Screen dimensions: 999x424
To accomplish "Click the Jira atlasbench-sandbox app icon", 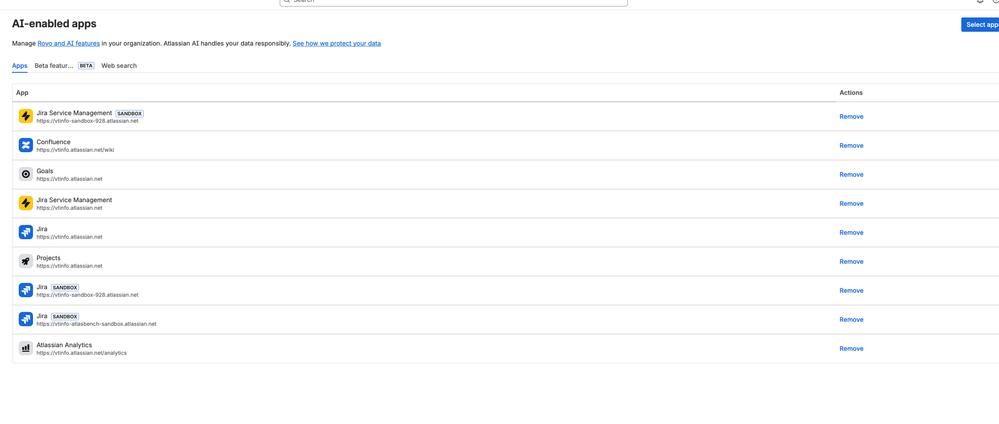I will (x=25, y=319).
